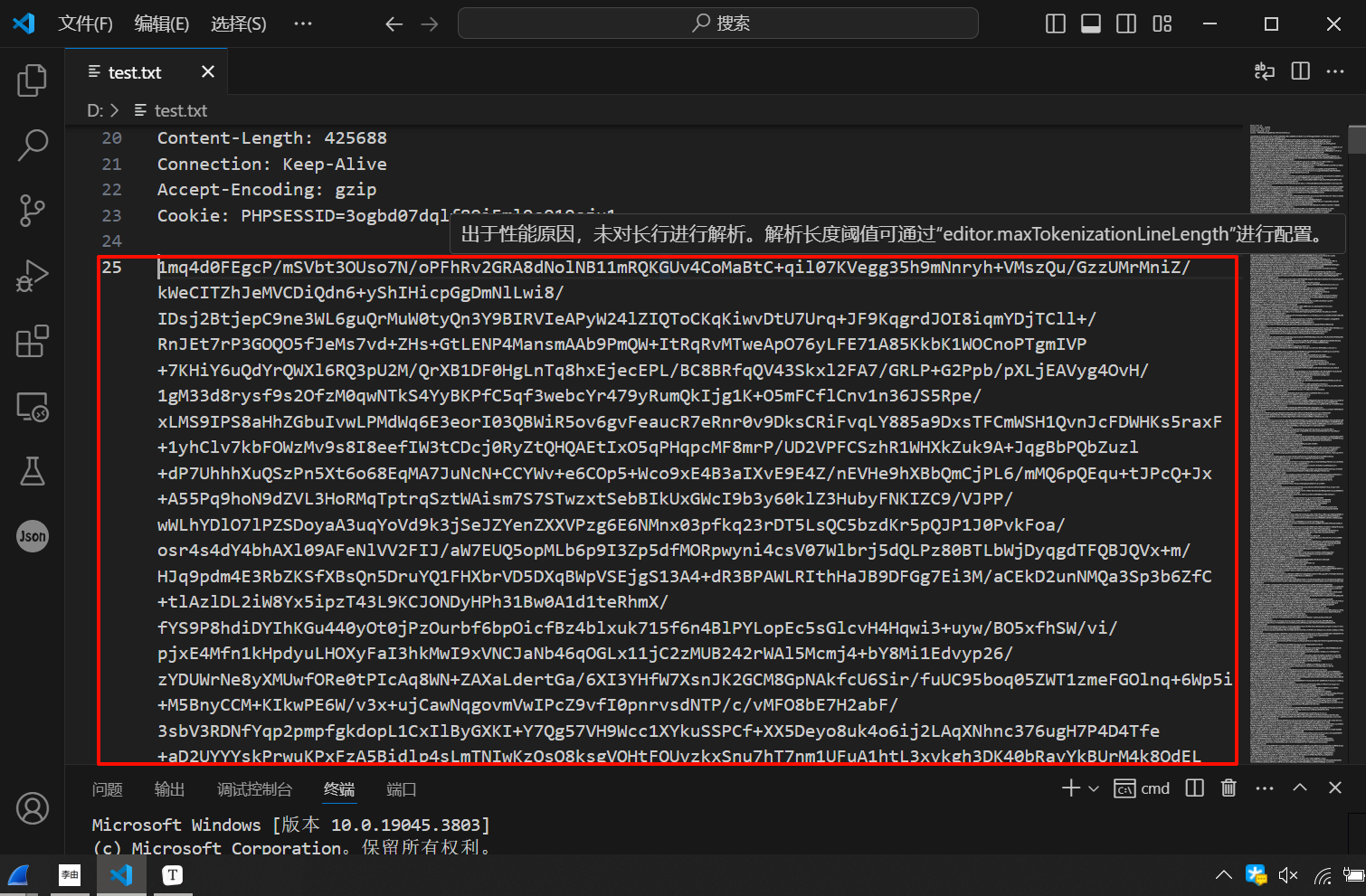The image size is (1366, 896).
Task: Open the Search view in activity bar
Action: tap(32, 145)
